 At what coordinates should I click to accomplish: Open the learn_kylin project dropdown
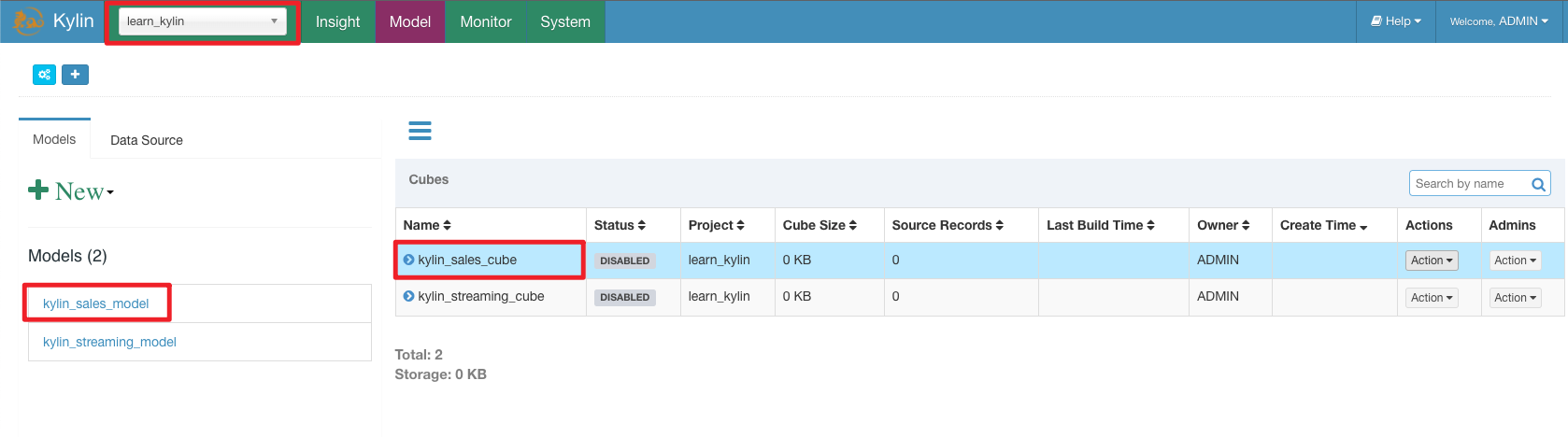202,21
